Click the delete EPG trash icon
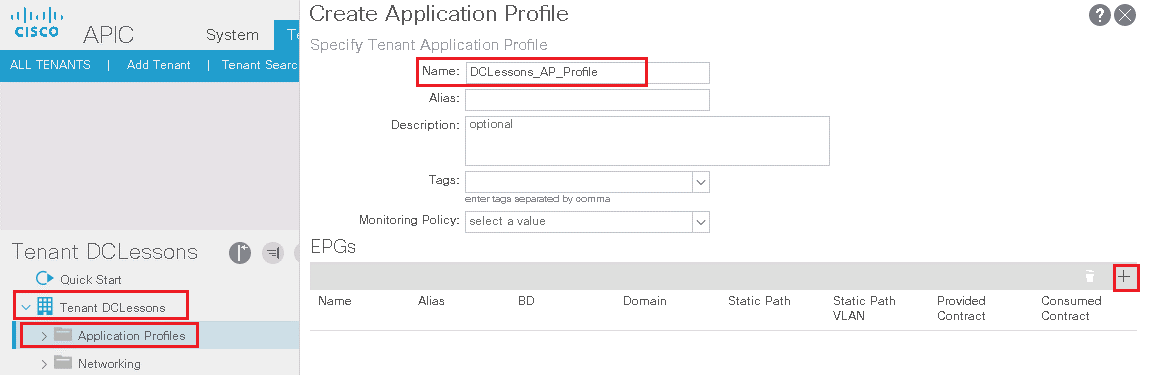Image resolution: width=1165 pixels, height=378 pixels. [1089, 277]
